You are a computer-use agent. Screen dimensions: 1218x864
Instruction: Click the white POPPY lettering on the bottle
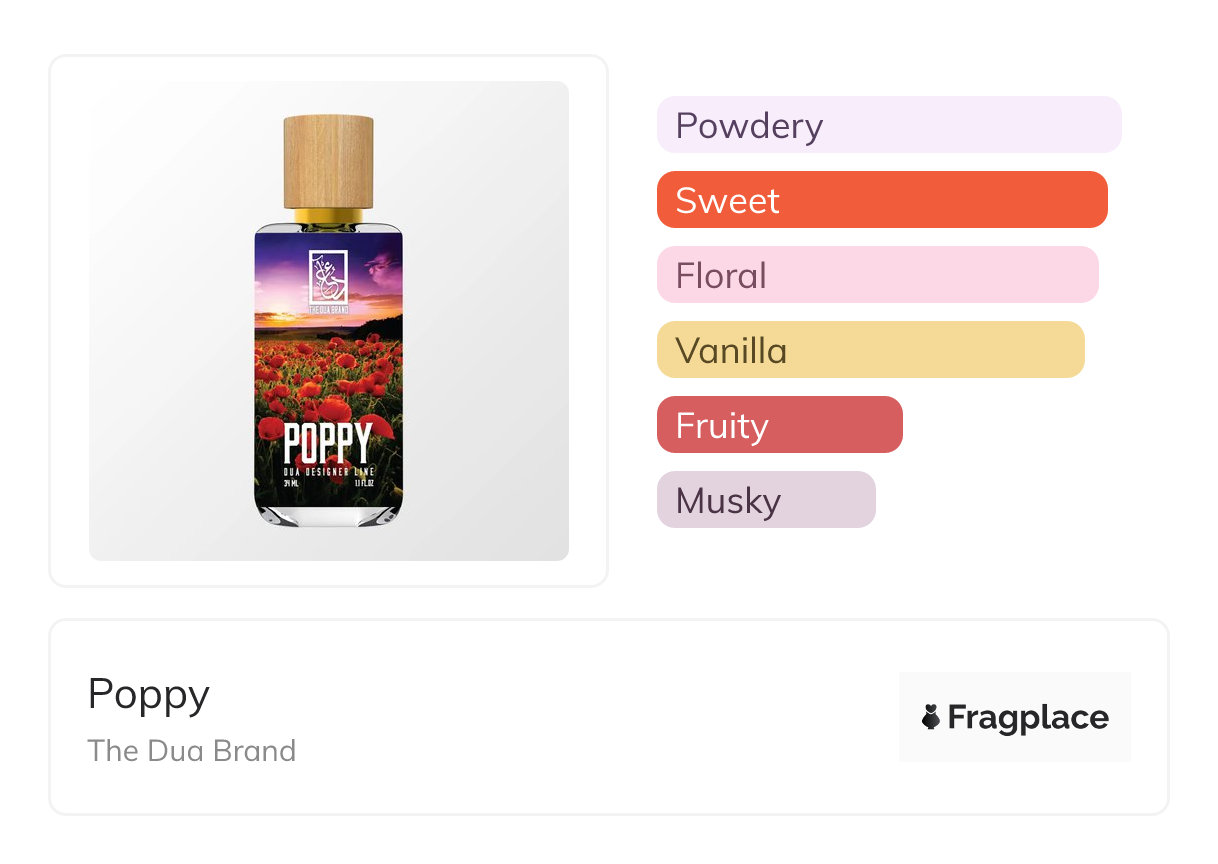(x=327, y=443)
